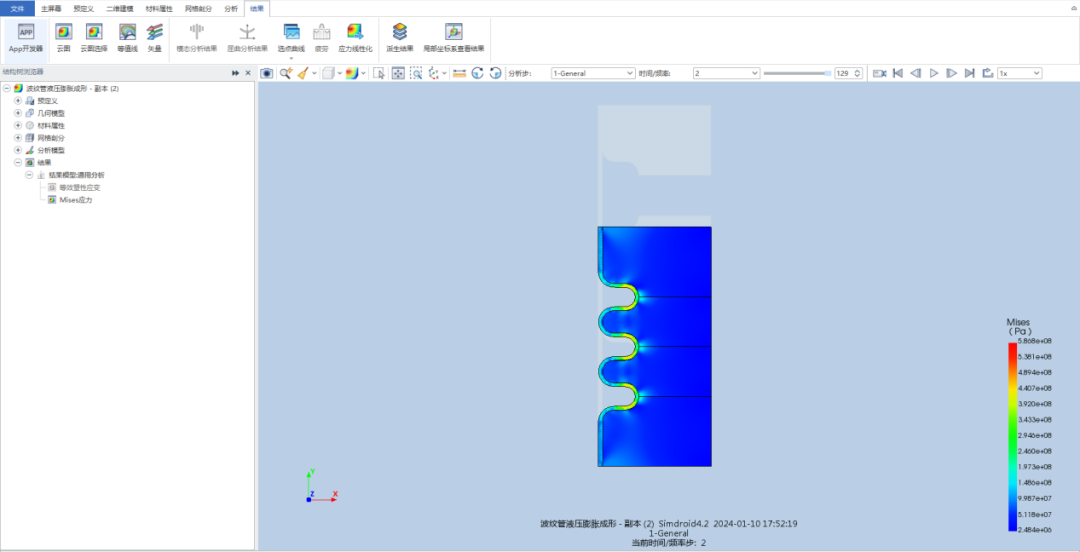Screen dimensions: 1080x552
Task: Open the 疲劳 fatigue tool
Action: [x=321, y=38]
